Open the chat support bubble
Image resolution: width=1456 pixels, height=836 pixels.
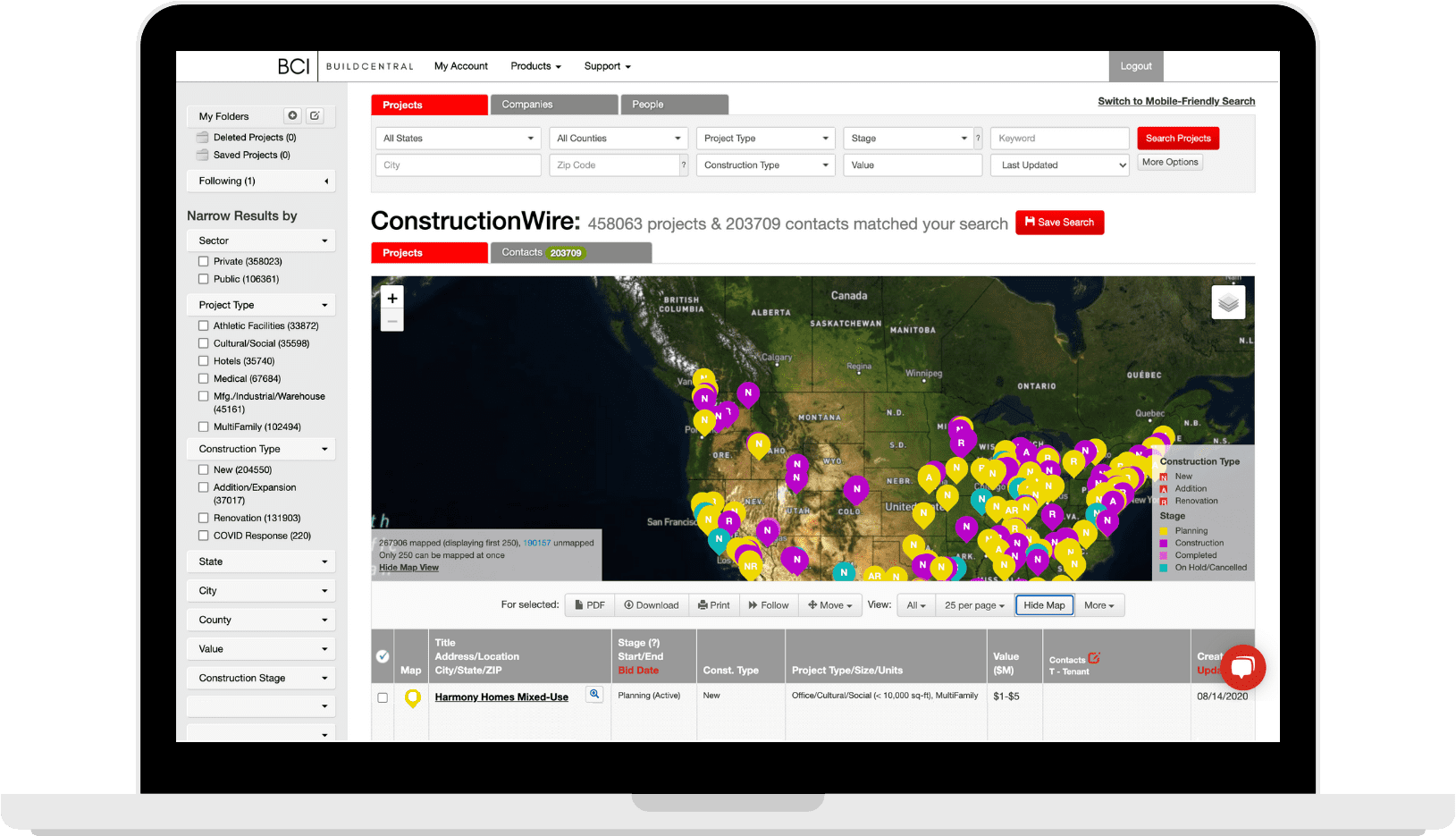pyautogui.click(x=1243, y=667)
